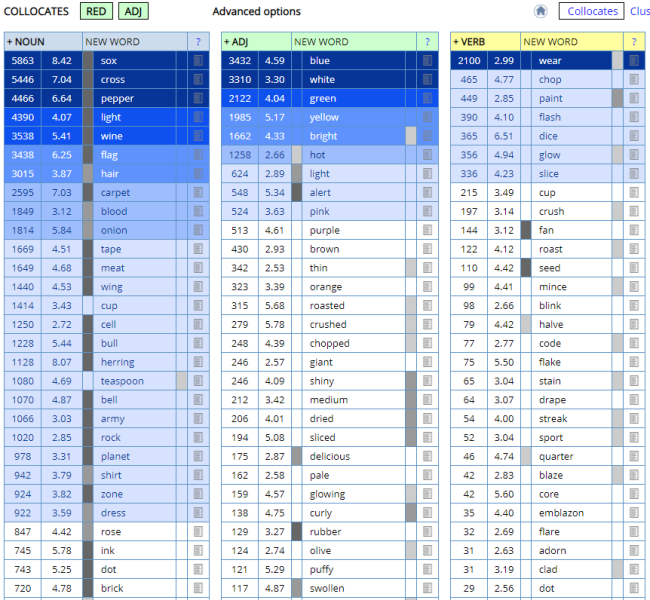650x600 pixels.
Task: Open help question mark for nouns
Action: [198, 42]
